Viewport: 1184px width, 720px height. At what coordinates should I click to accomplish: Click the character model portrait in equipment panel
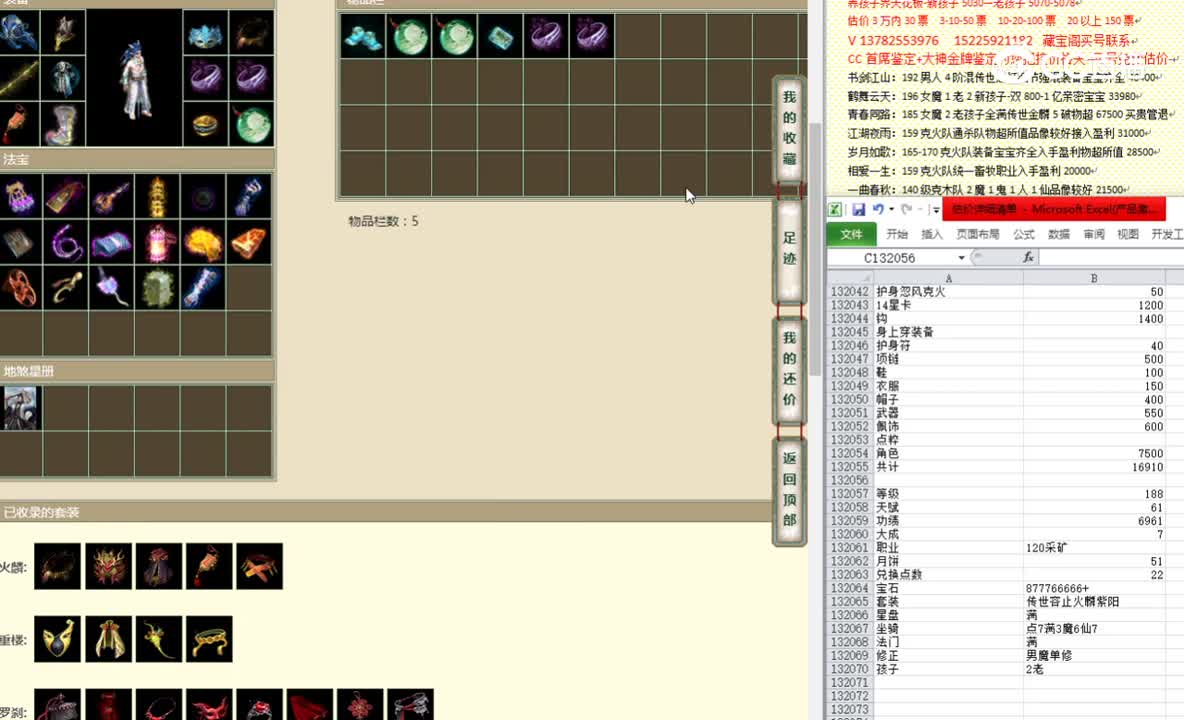pyautogui.click(x=134, y=78)
